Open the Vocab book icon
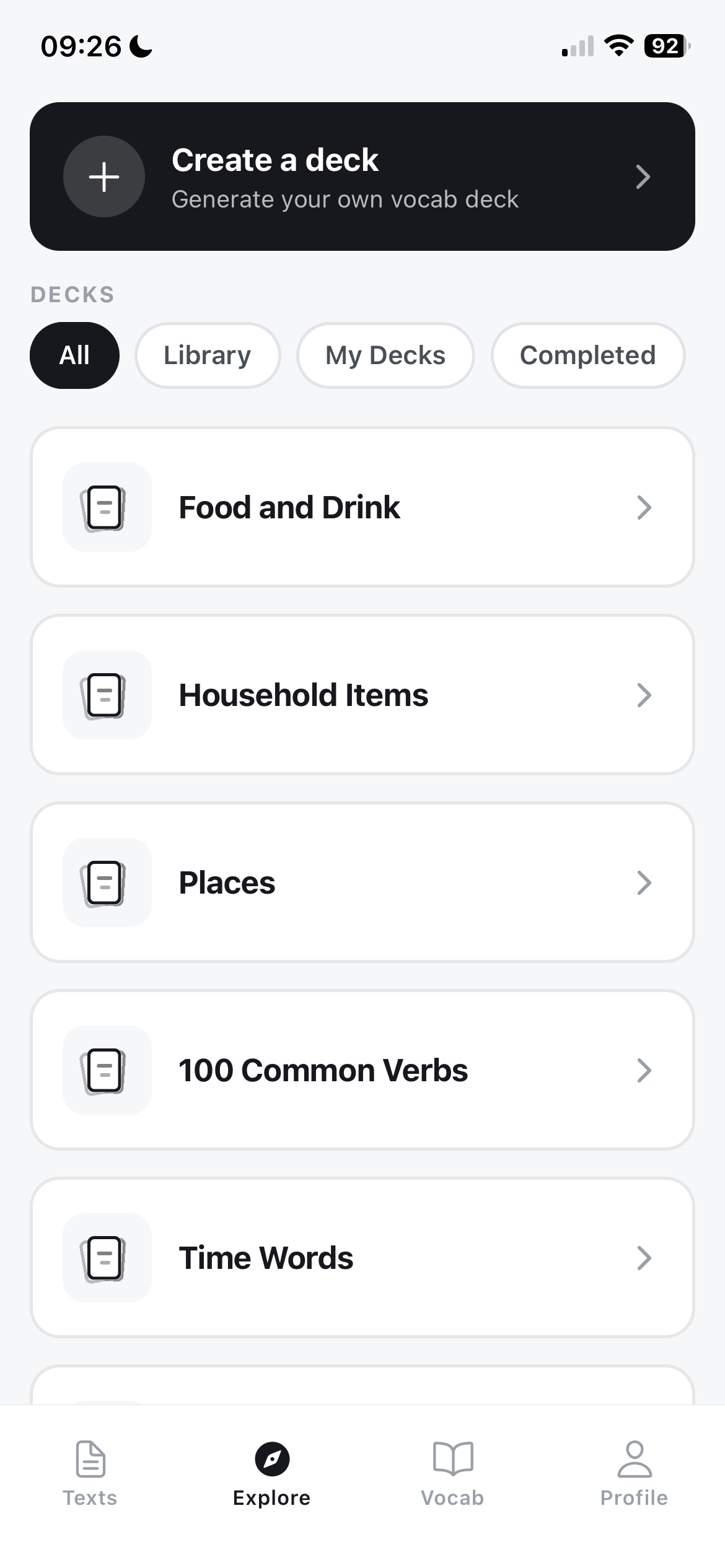This screenshot has width=725, height=1568. [x=453, y=1458]
